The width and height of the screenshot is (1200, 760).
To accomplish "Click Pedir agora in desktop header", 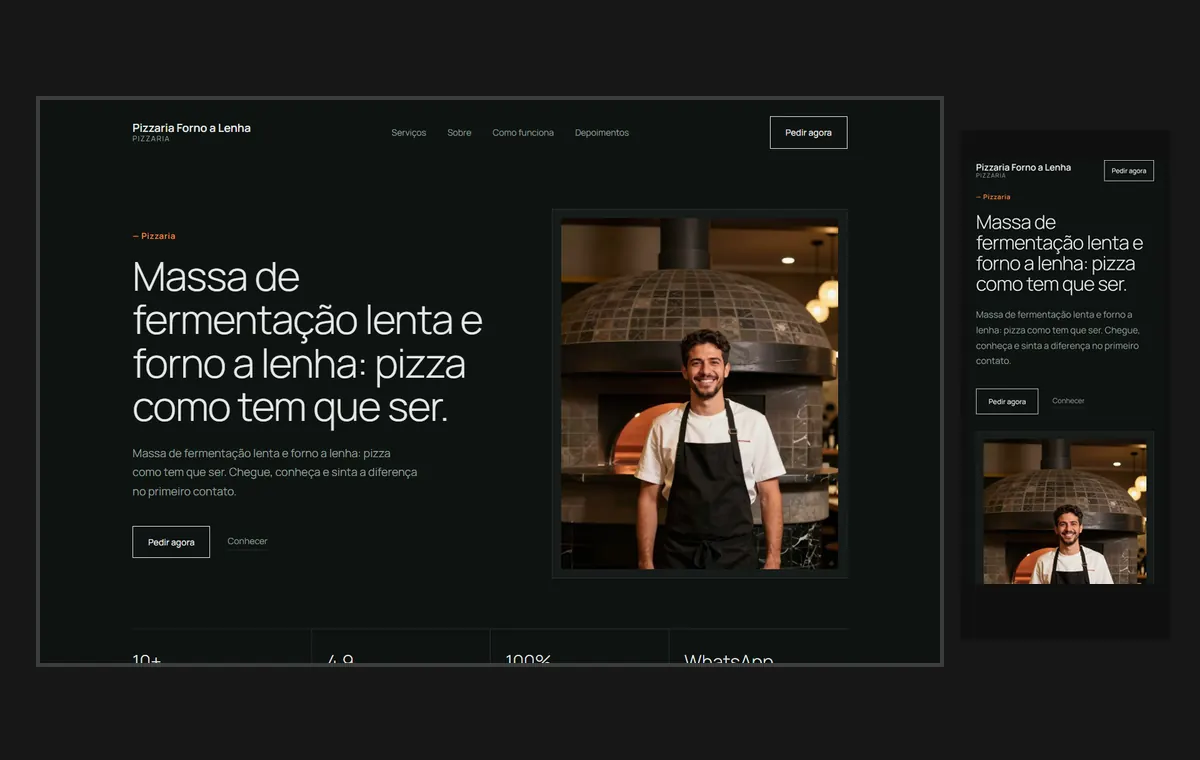I will 808,133.
